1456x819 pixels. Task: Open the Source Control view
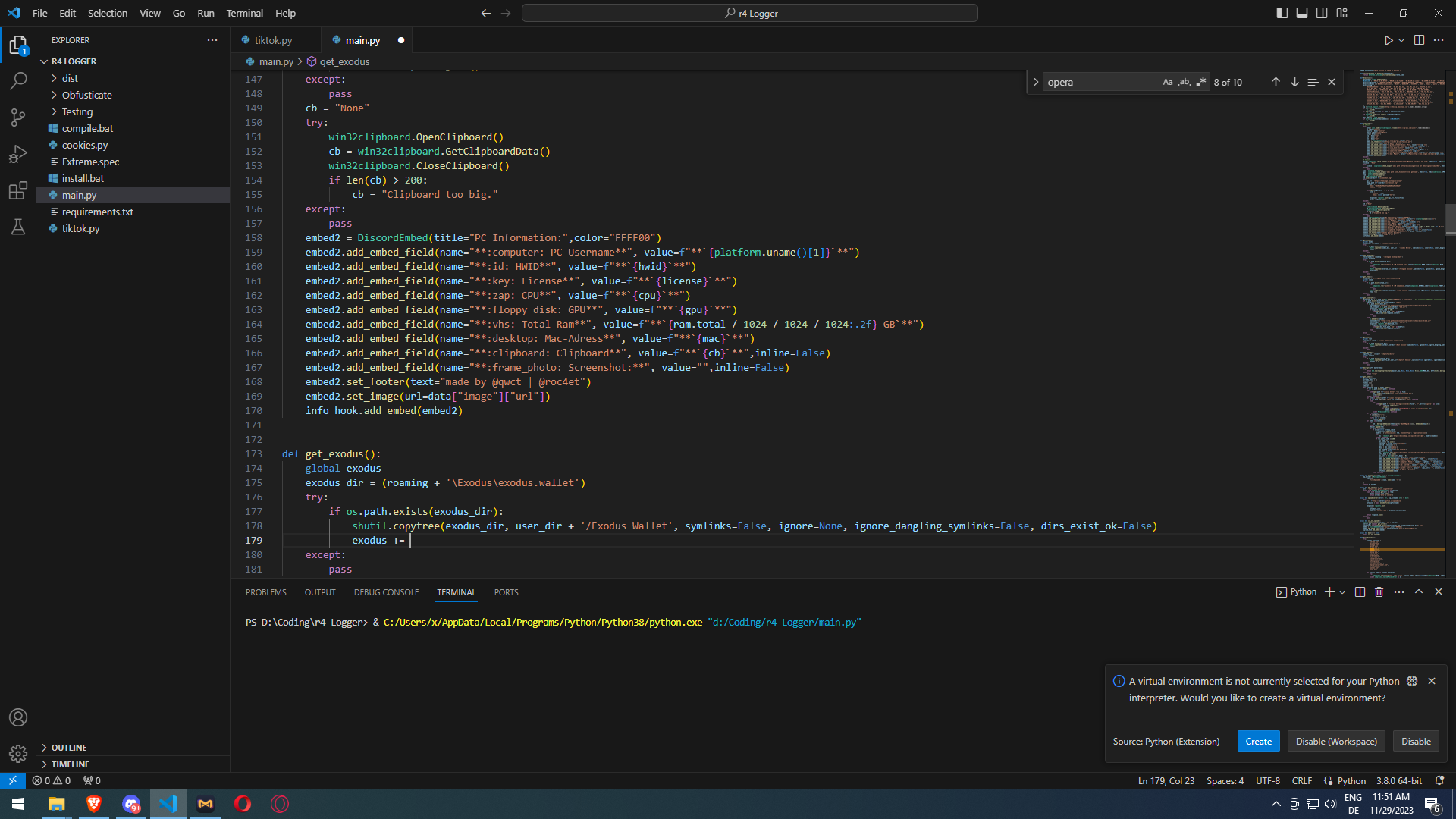[18, 117]
